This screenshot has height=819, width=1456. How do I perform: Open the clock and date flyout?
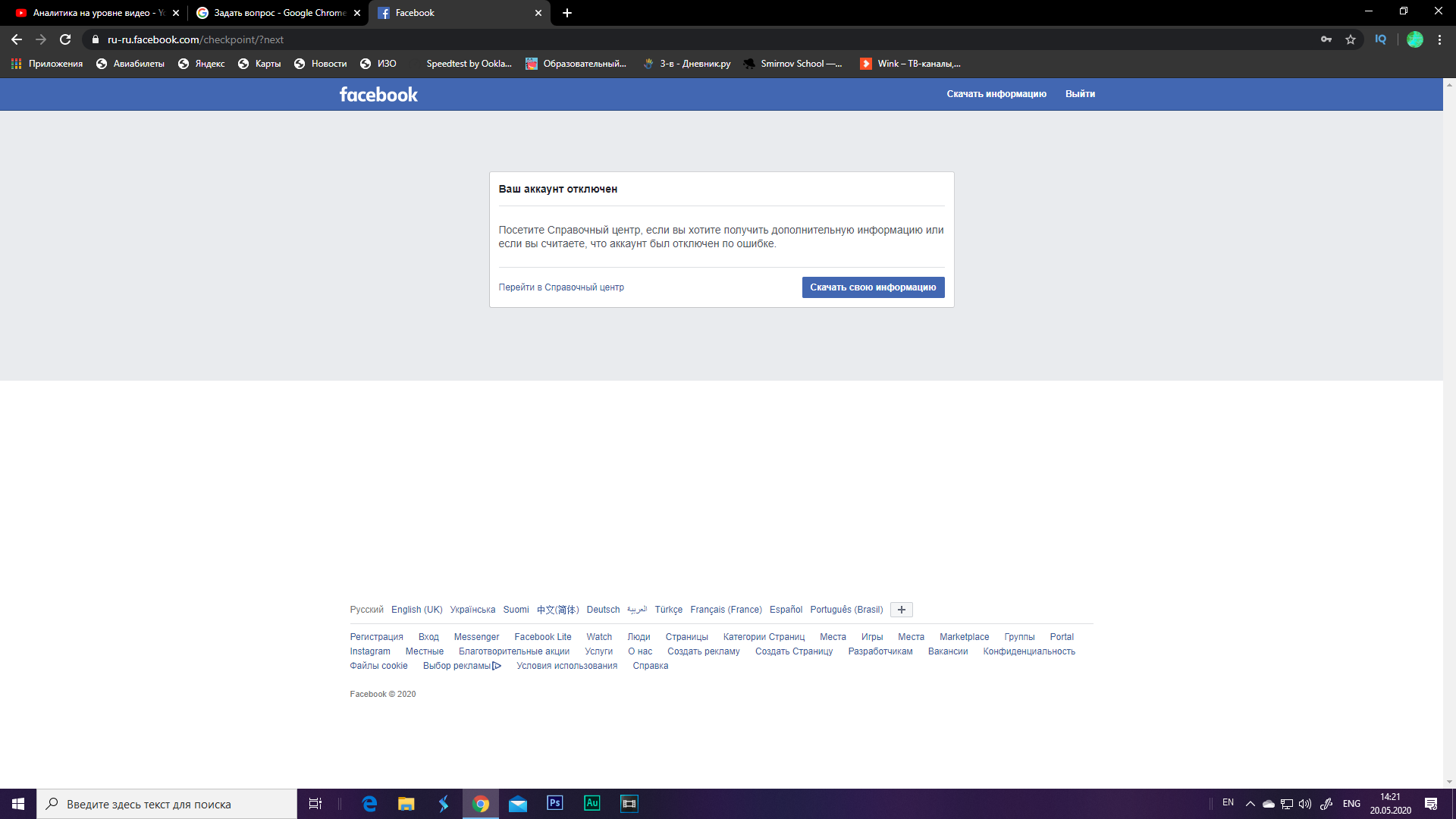click(x=1390, y=804)
